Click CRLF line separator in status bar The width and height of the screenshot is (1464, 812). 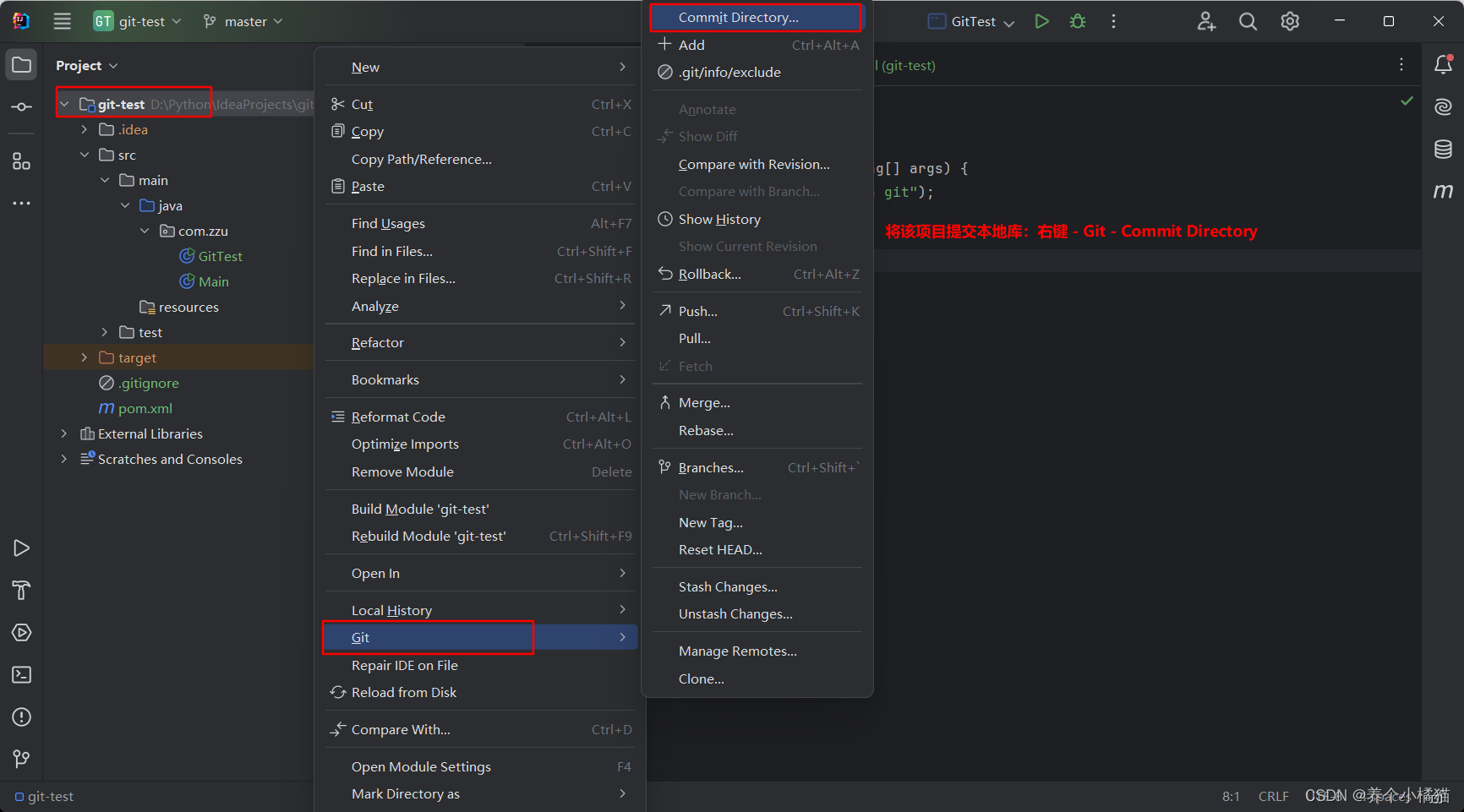[x=1273, y=796]
